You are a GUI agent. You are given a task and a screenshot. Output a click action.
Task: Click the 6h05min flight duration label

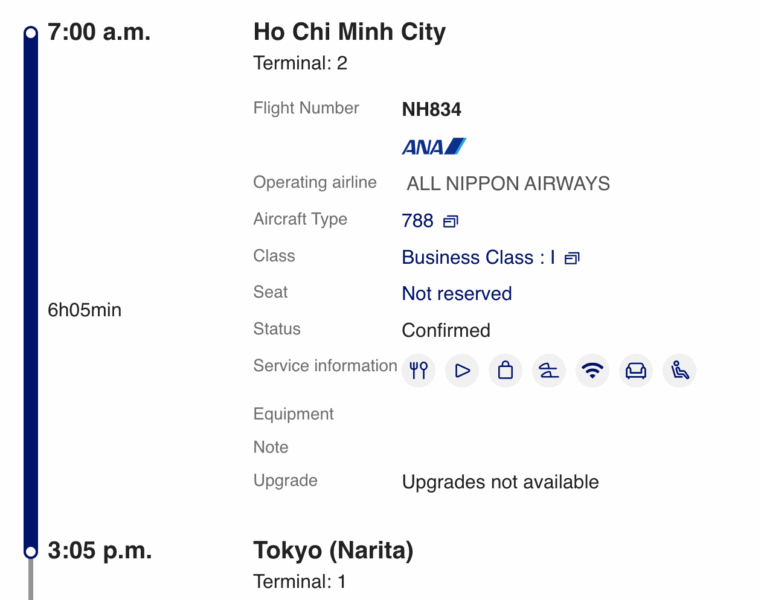(85, 310)
